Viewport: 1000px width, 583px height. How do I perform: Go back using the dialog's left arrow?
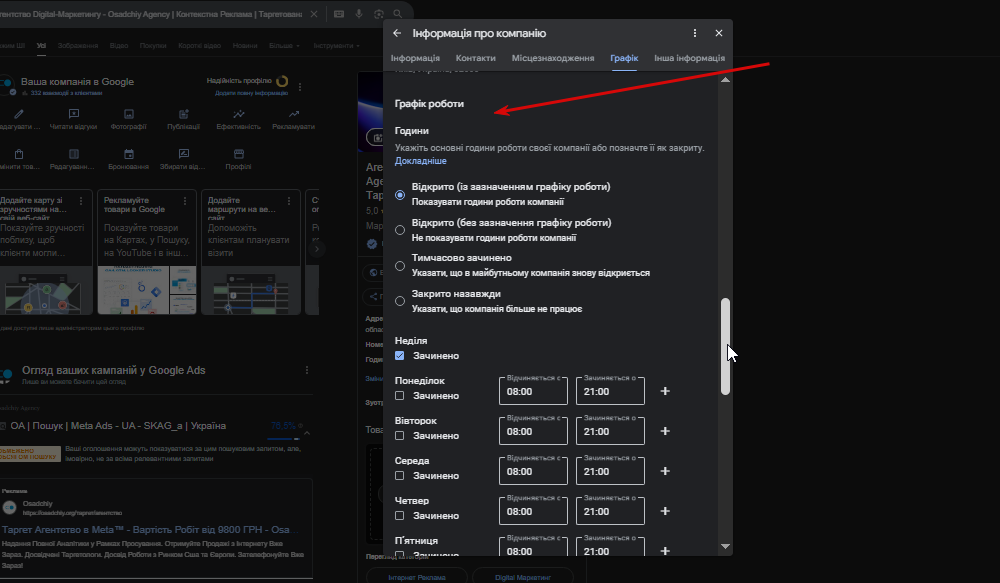[397, 33]
